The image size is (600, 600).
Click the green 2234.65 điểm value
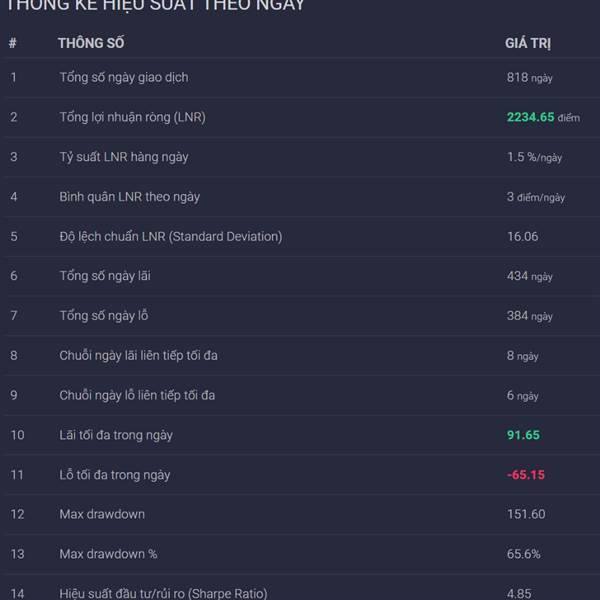[x=542, y=117]
